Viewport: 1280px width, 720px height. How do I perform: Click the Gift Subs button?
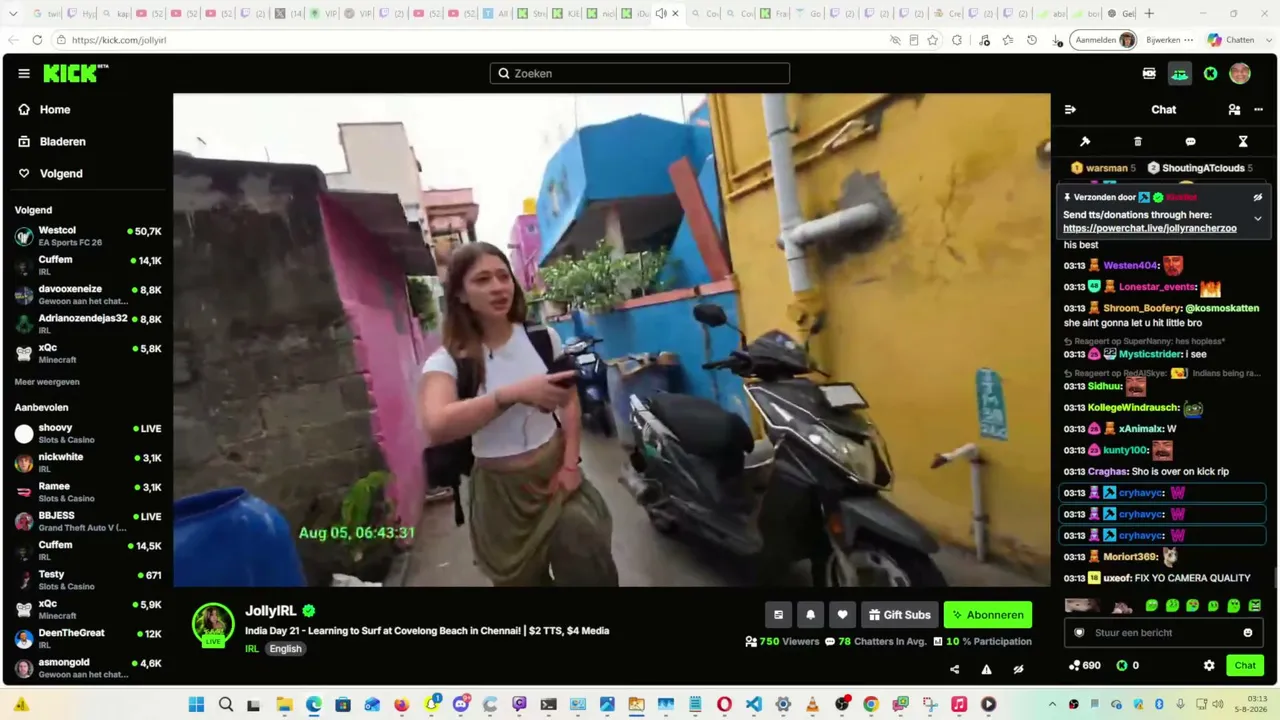click(900, 615)
